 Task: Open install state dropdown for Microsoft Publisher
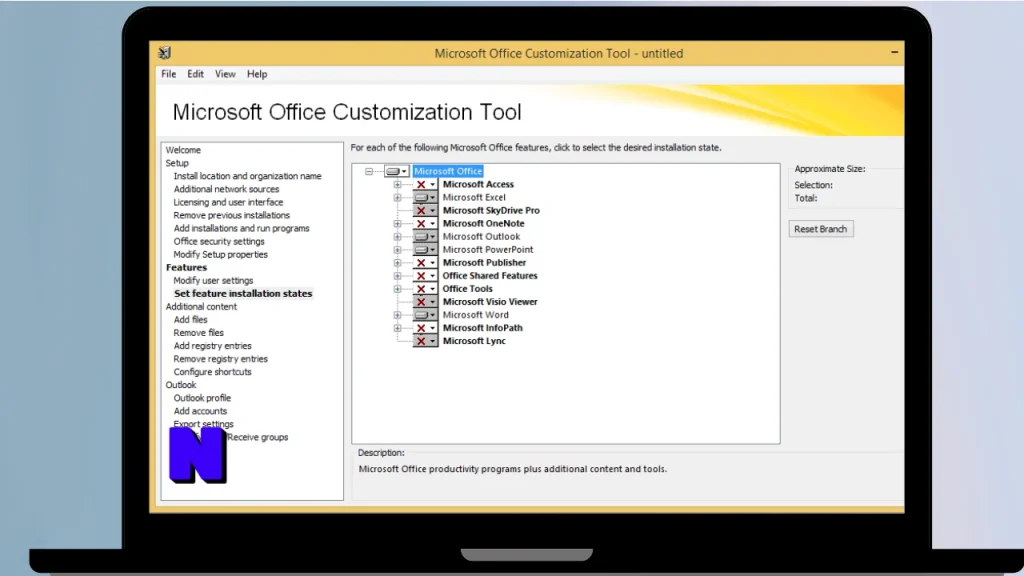click(425, 263)
